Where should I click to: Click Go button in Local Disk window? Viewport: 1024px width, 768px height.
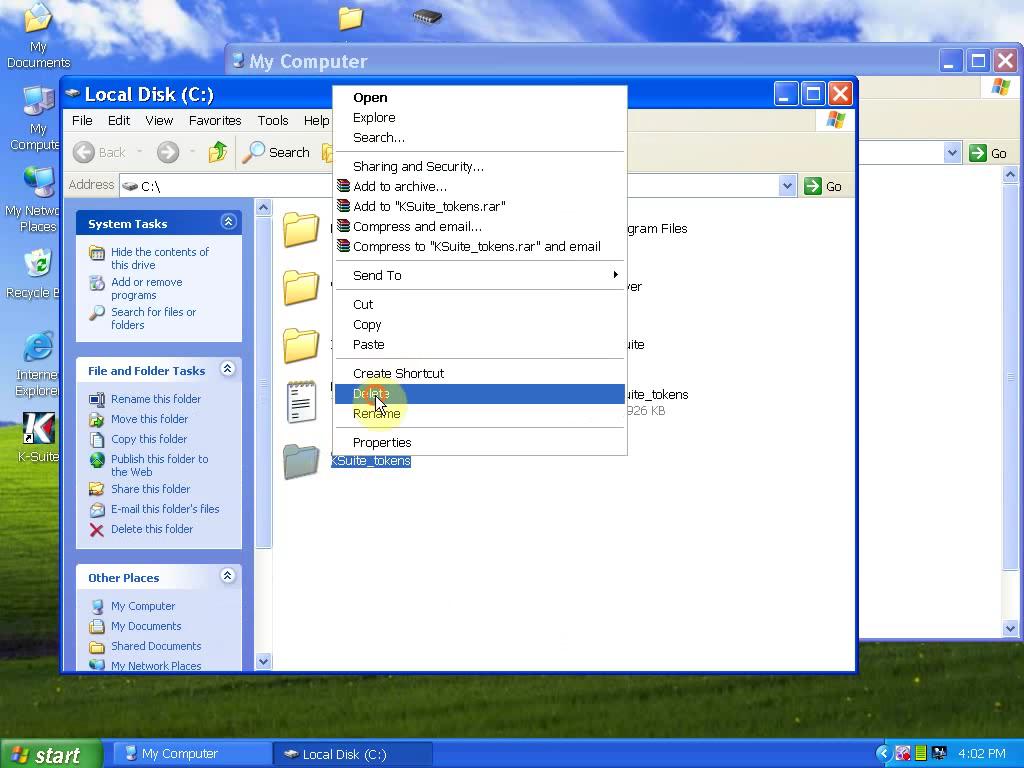[x=824, y=187]
